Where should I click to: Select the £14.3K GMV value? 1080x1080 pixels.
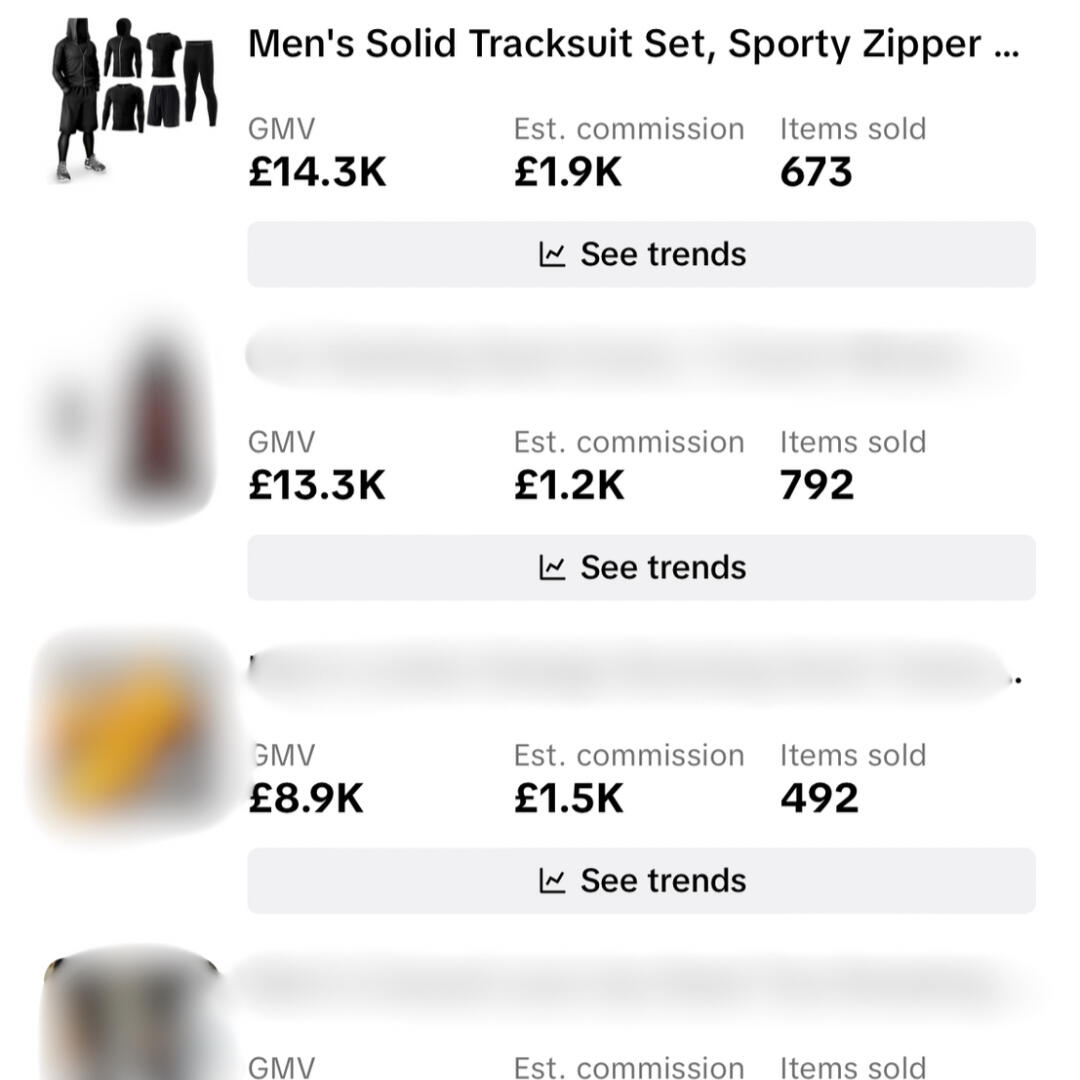coord(317,173)
